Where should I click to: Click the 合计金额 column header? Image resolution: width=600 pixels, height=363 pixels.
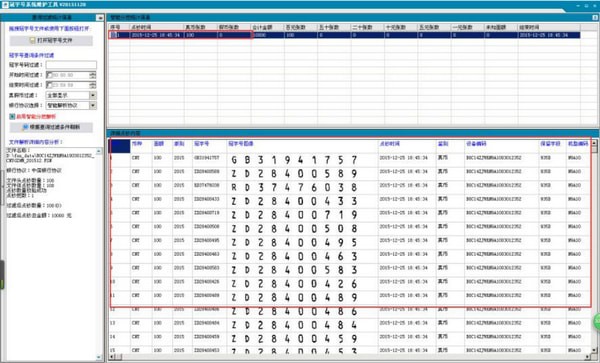point(267,28)
